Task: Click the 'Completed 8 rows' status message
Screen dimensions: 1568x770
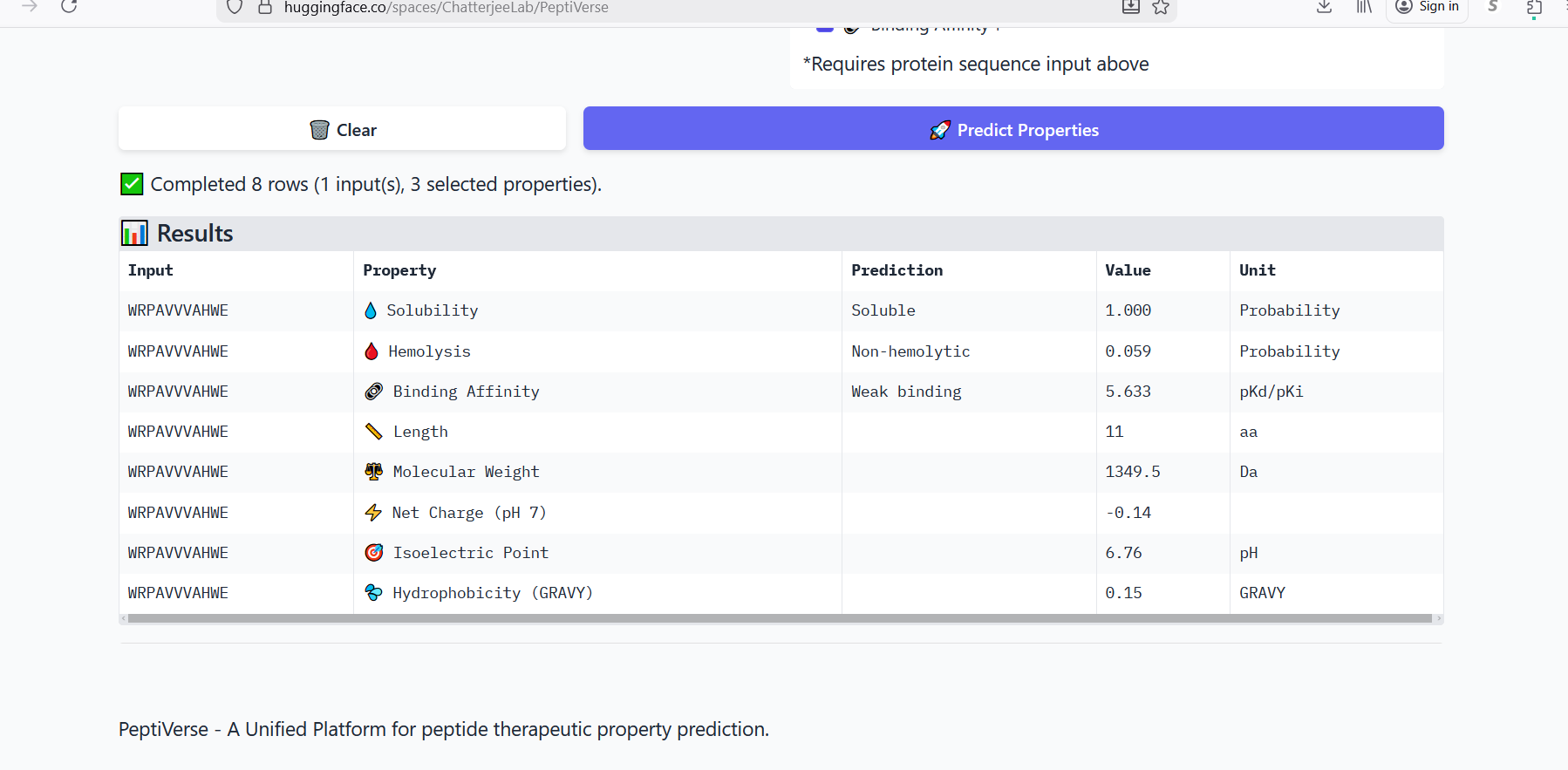Action: (x=376, y=184)
